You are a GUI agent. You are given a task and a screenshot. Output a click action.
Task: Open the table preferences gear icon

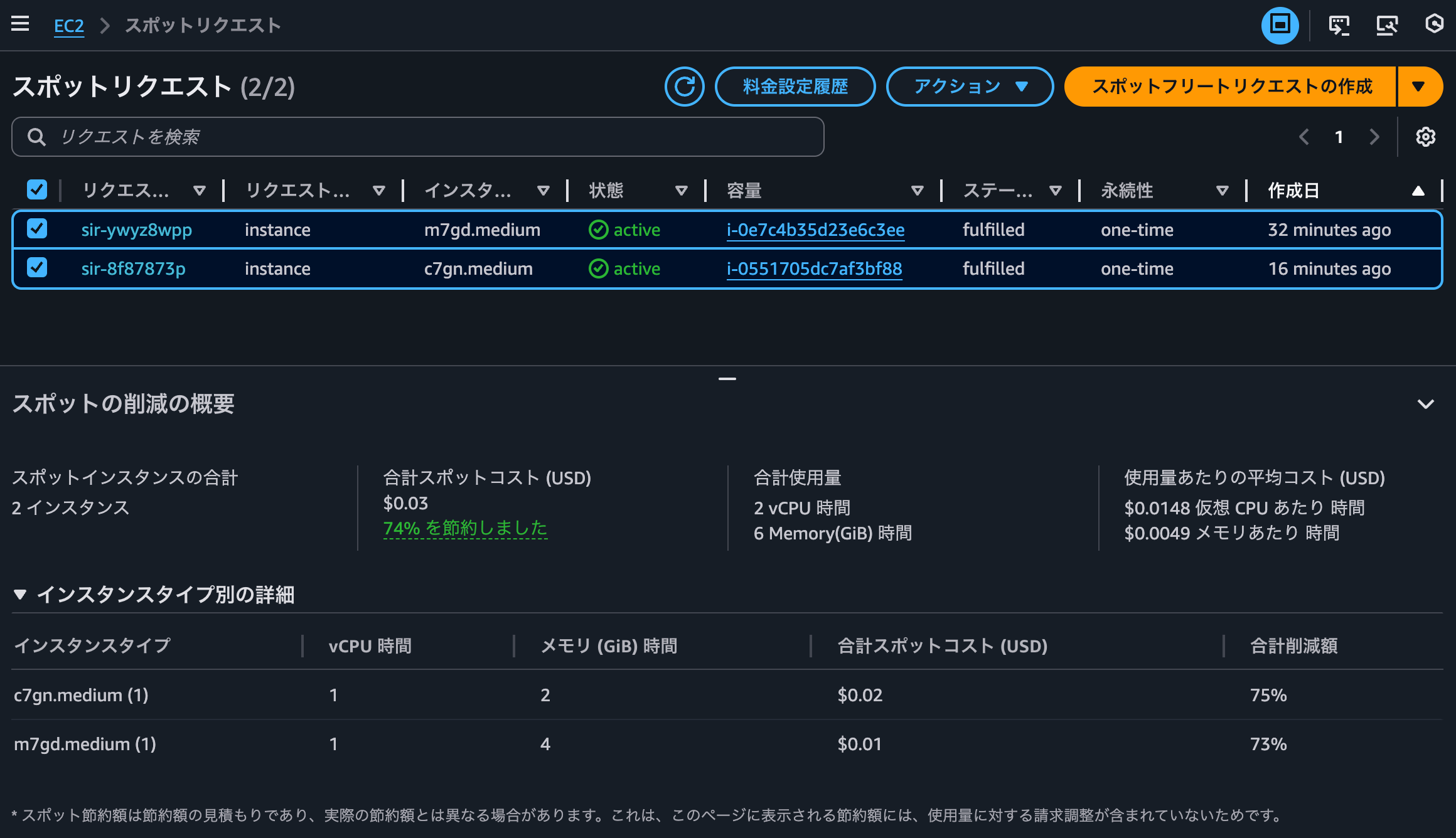pyautogui.click(x=1425, y=137)
